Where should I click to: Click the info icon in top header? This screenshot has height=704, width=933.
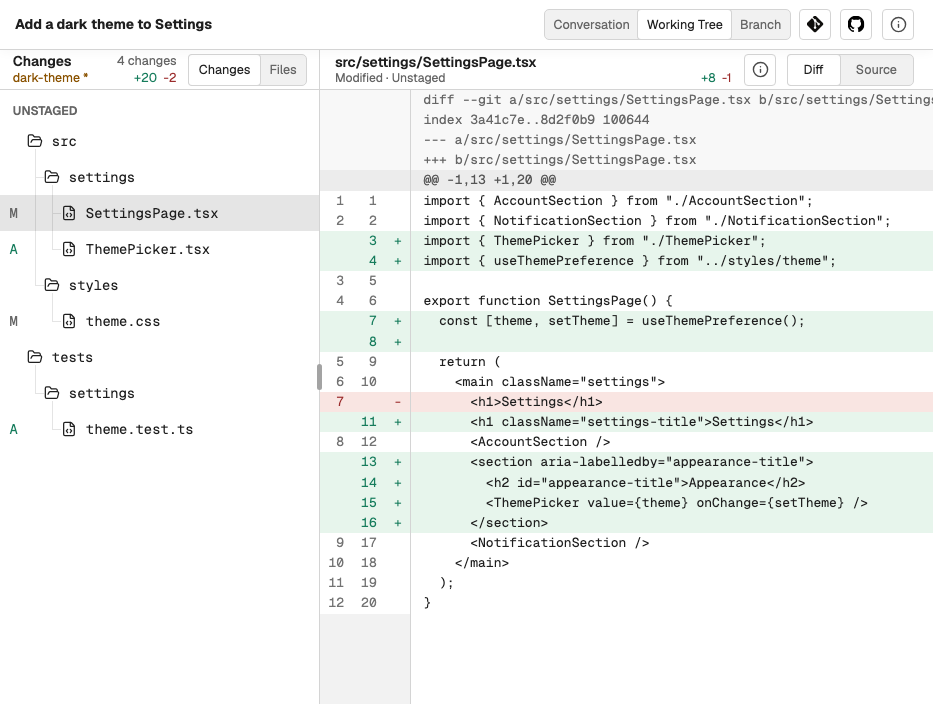(x=898, y=24)
